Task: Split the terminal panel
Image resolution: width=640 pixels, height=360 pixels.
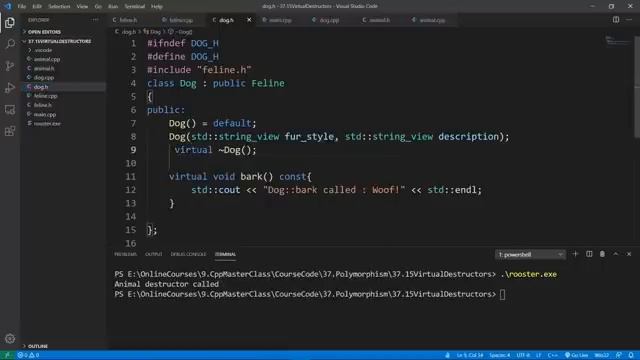Action: tap(589, 254)
